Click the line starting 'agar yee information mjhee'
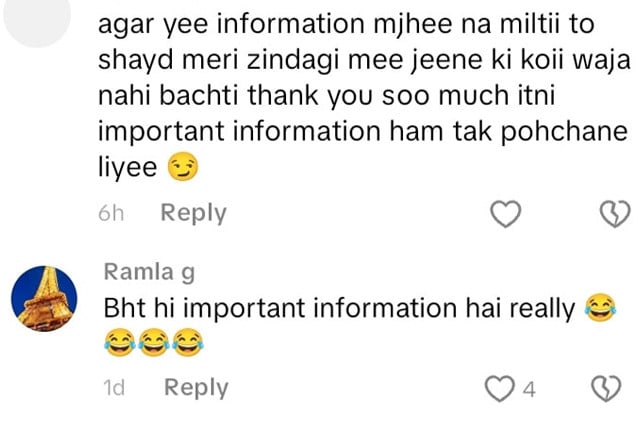Image resolution: width=639 pixels, height=428 pixels. (346, 24)
